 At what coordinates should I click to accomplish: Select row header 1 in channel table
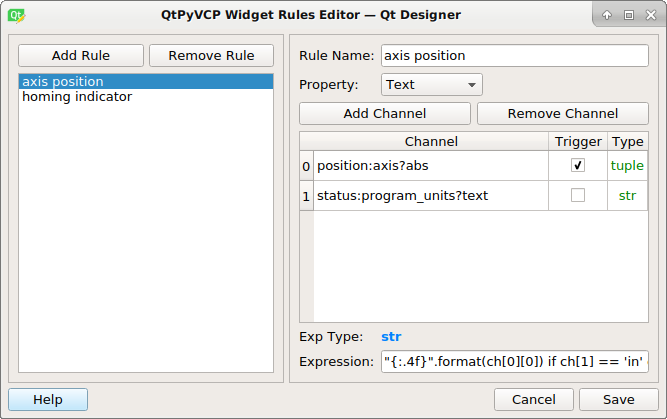pos(306,196)
